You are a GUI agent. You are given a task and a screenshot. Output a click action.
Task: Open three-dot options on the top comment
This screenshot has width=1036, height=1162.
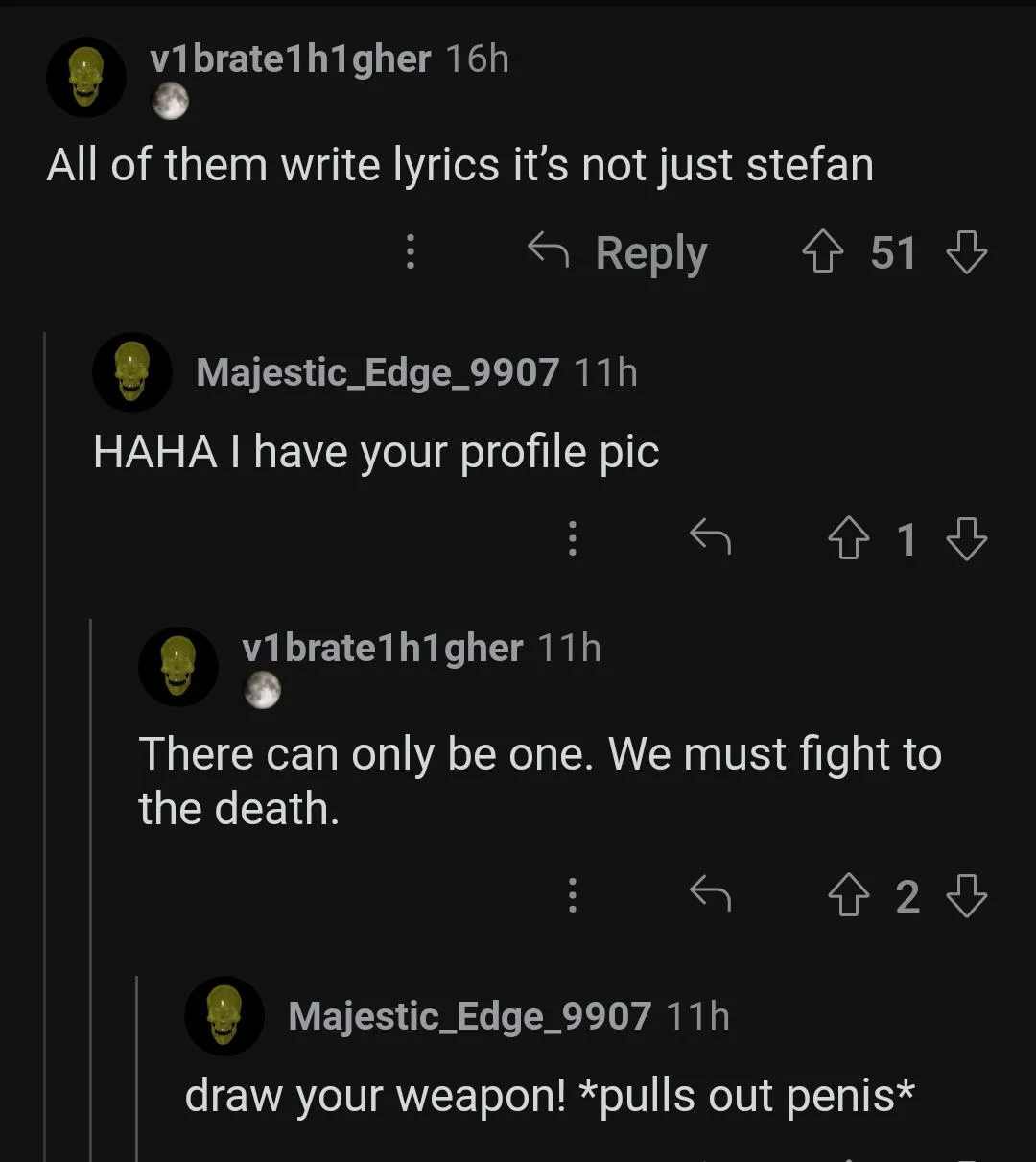click(x=411, y=251)
